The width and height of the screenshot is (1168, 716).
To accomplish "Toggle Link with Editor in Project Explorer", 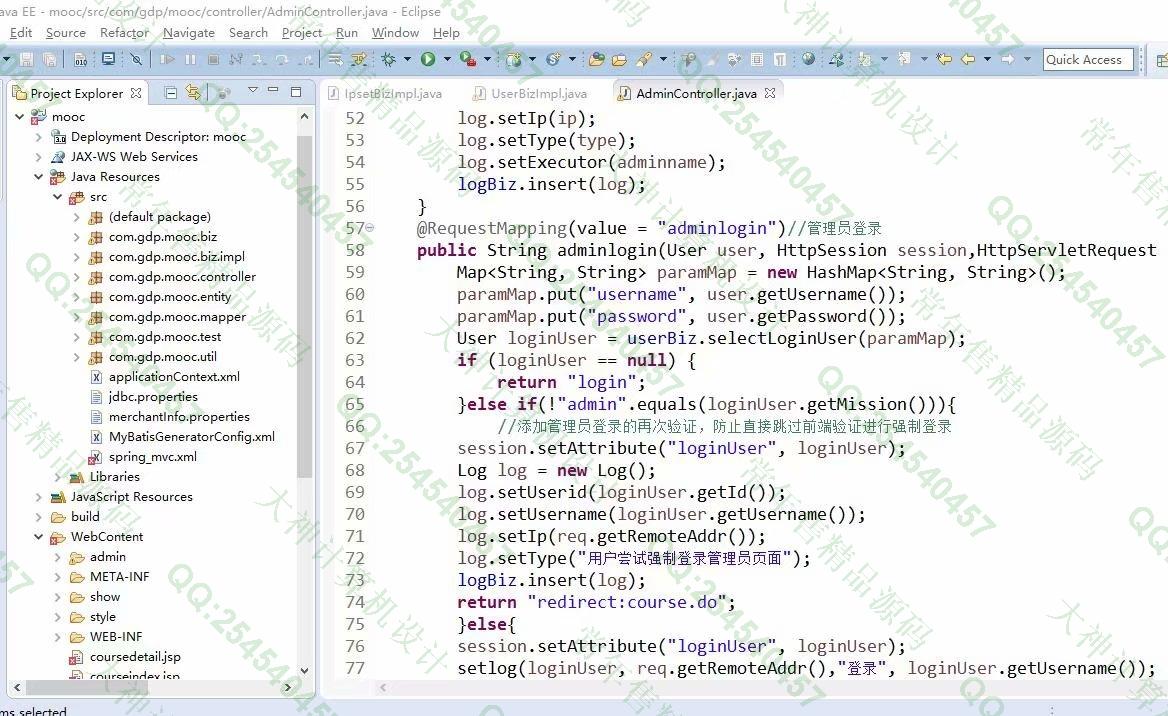I will click(x=193, y=93).
